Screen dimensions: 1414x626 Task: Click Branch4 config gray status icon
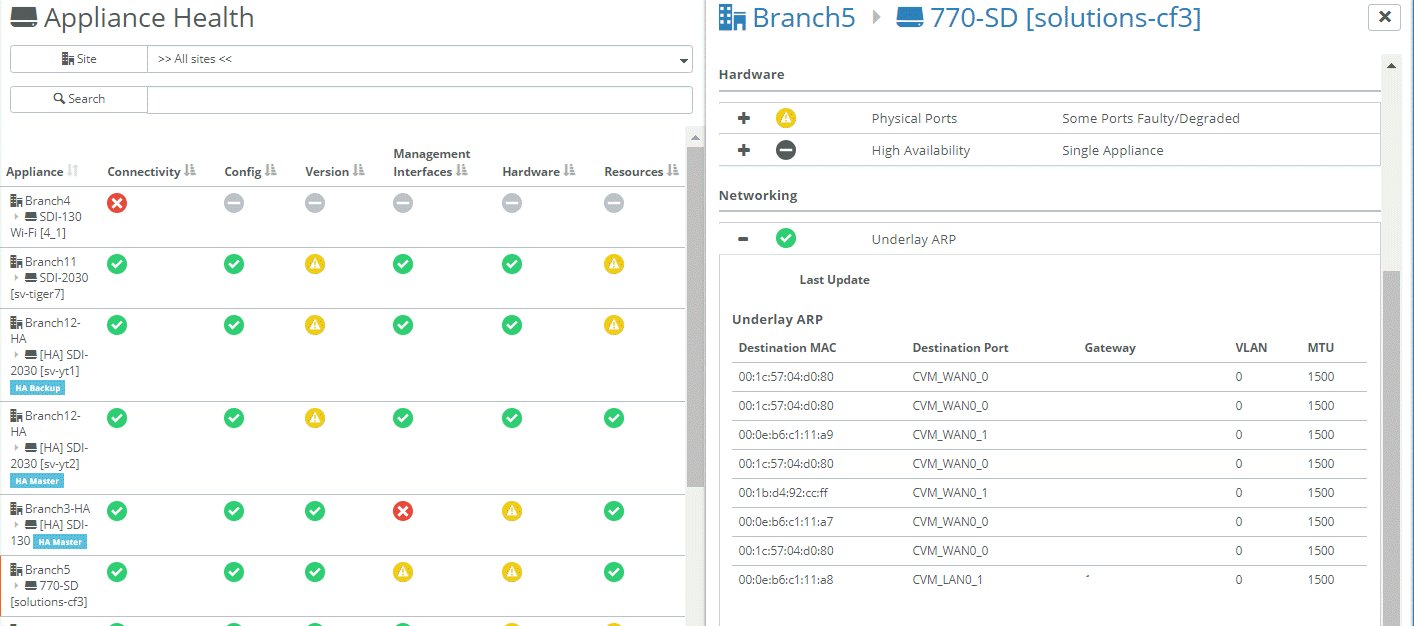pyautogui.click(x=234, y=203)
